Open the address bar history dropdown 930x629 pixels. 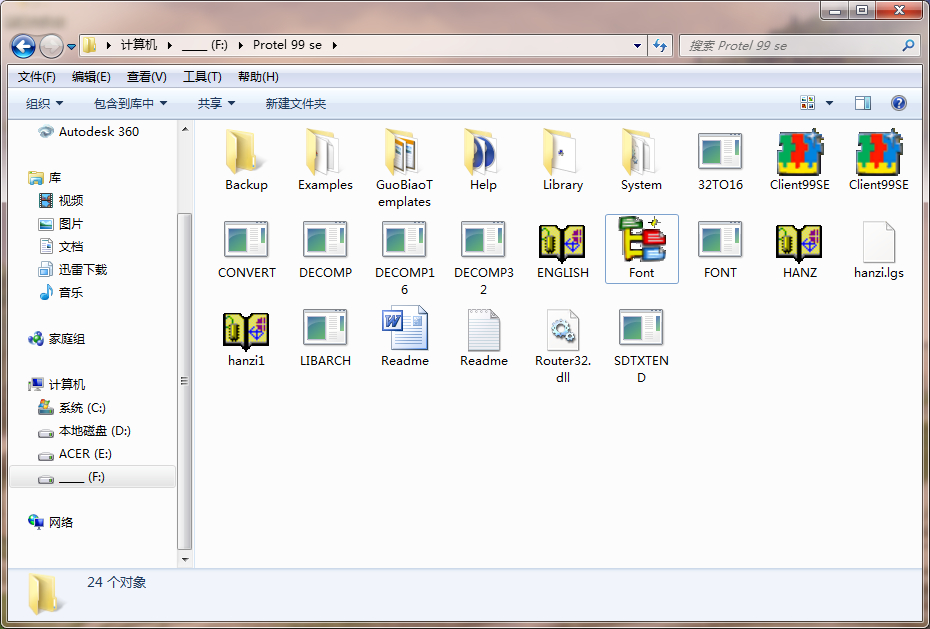(x=638, y=46)
